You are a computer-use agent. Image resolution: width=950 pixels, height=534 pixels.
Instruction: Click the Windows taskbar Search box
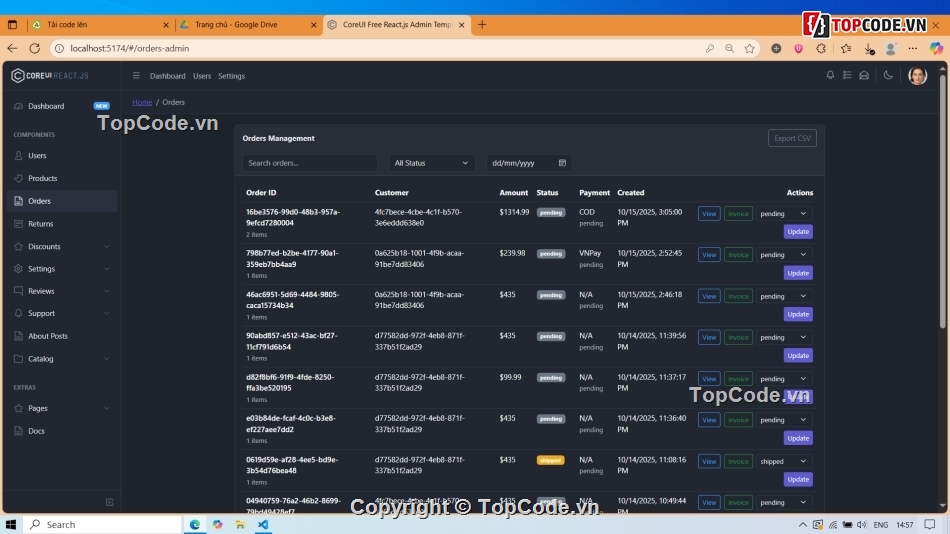click(x=102, y=524)
